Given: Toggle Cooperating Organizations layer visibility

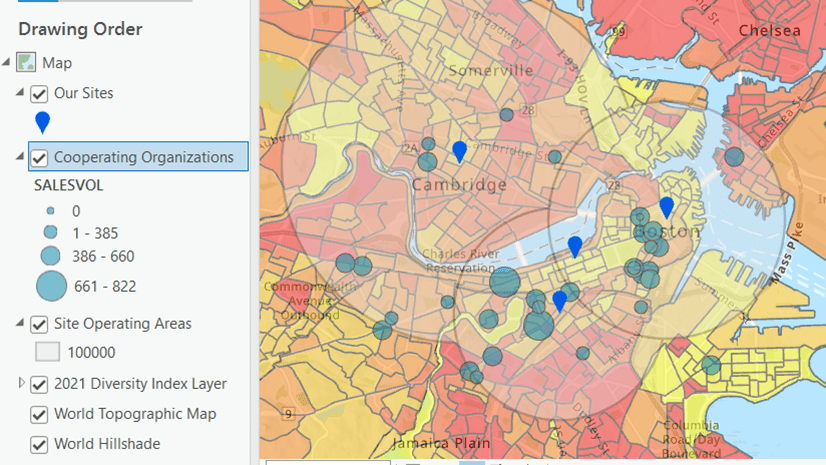Looking at the screenshot, I should point(39,157).
